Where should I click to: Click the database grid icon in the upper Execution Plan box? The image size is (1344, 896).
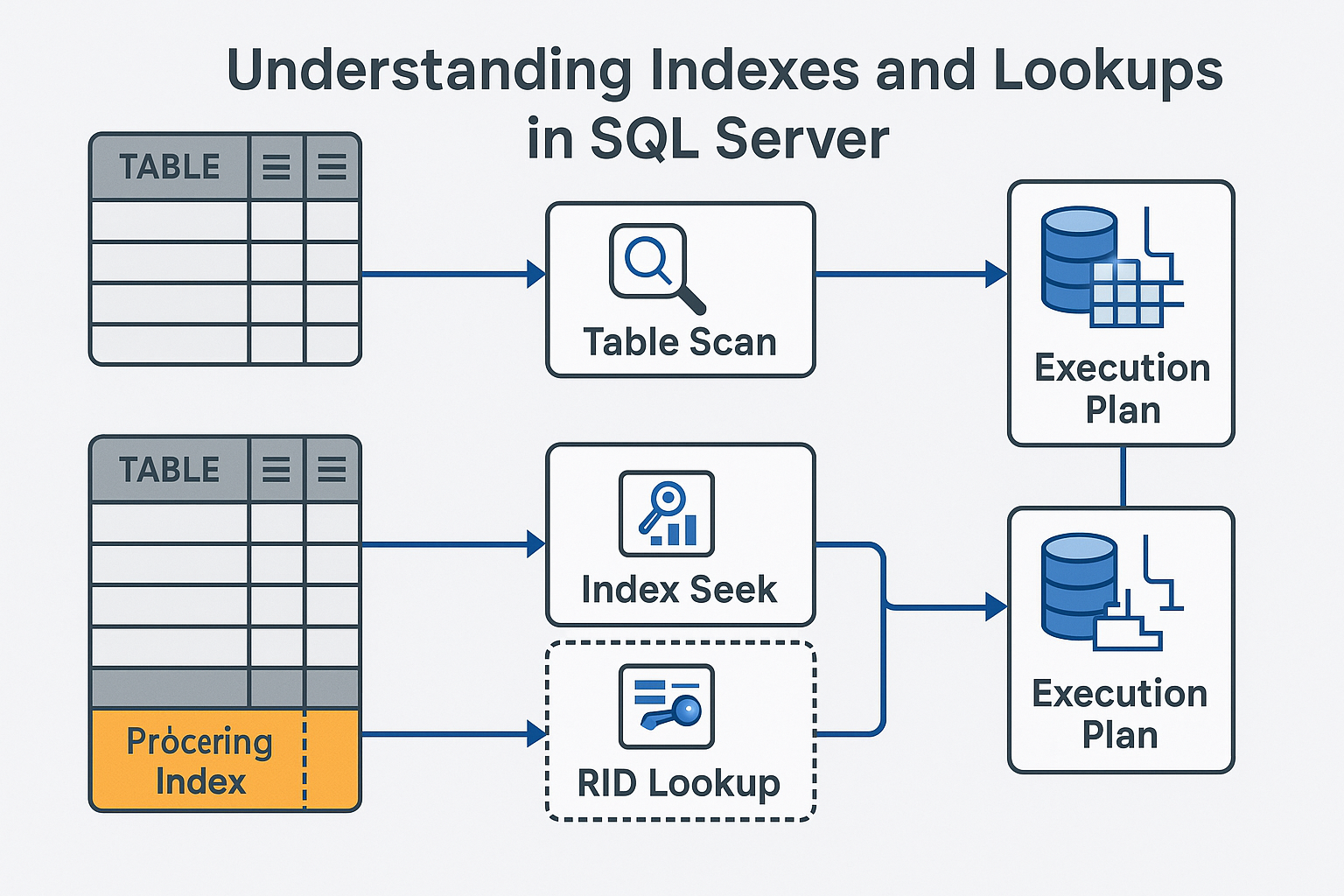[1112, 267]
